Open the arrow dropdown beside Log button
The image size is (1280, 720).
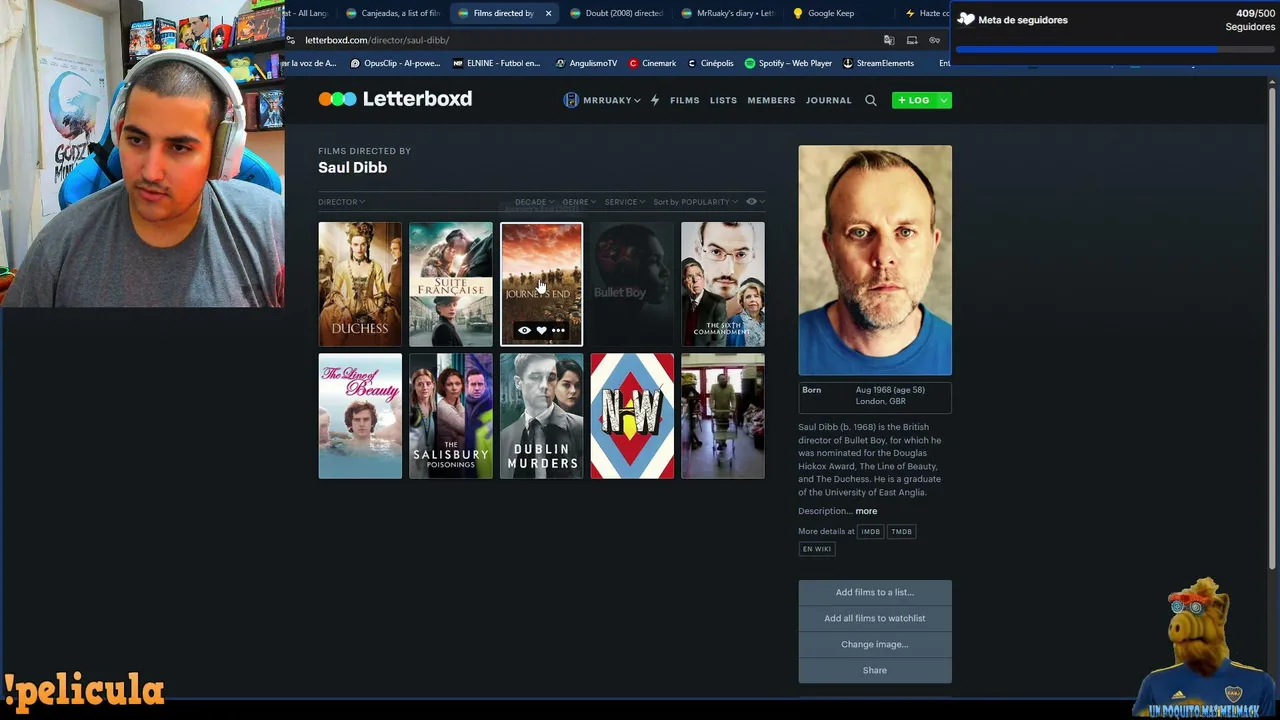943,100
